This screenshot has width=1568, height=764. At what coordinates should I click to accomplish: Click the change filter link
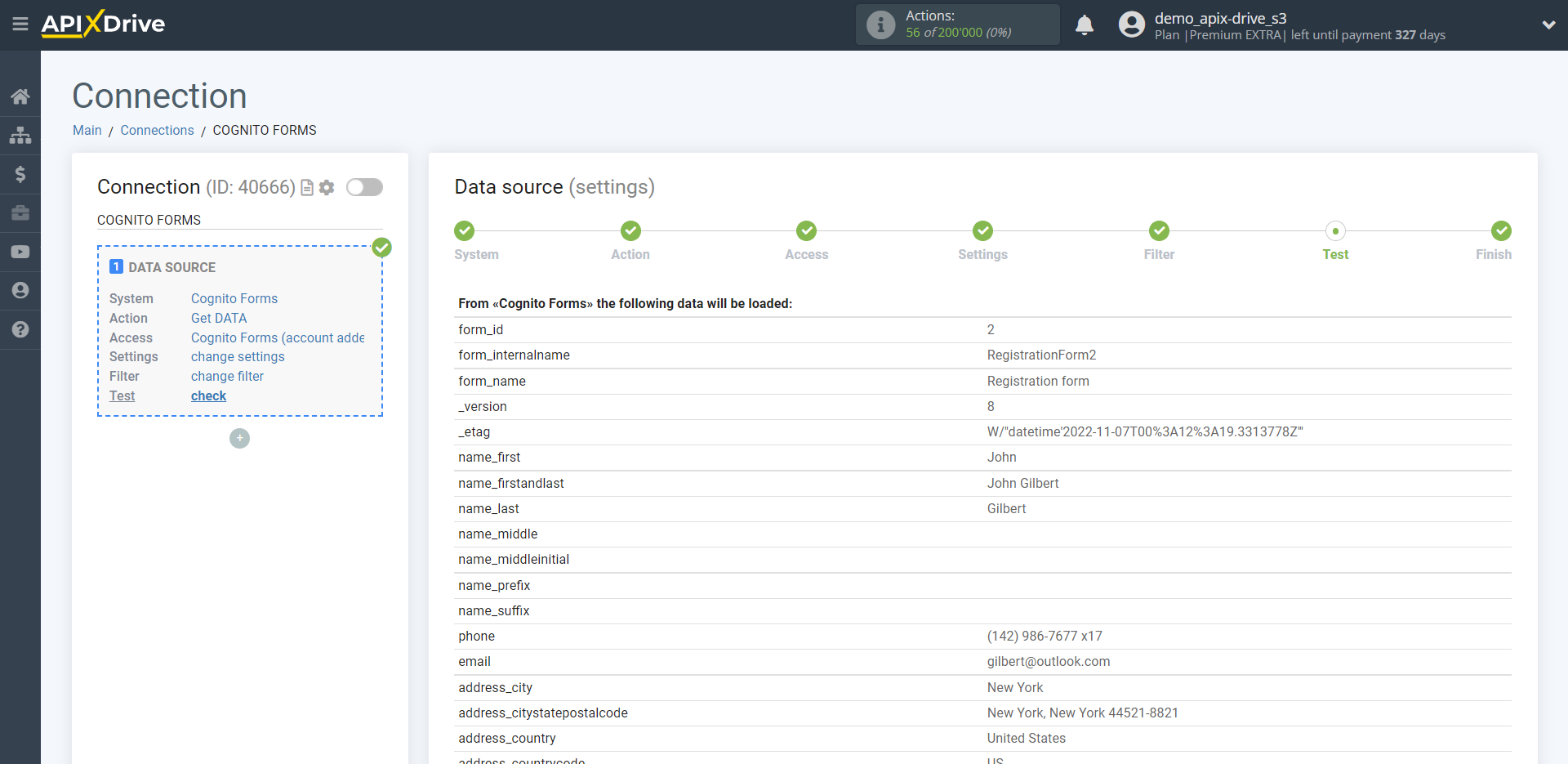tap(227, 377)
